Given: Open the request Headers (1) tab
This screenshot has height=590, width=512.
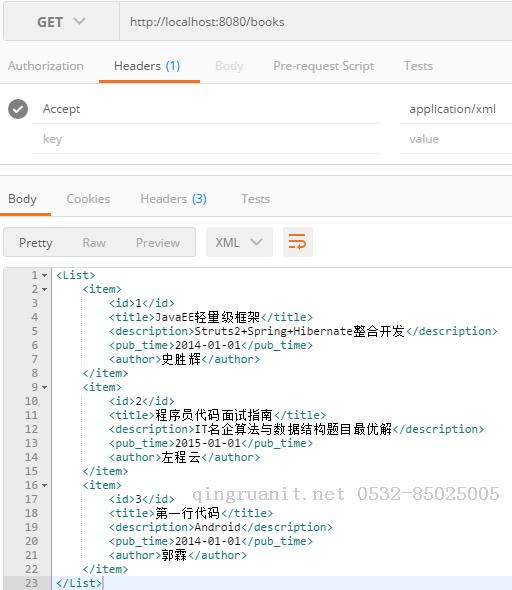Looking at the screenshot, I should click(x=147, y=66).
